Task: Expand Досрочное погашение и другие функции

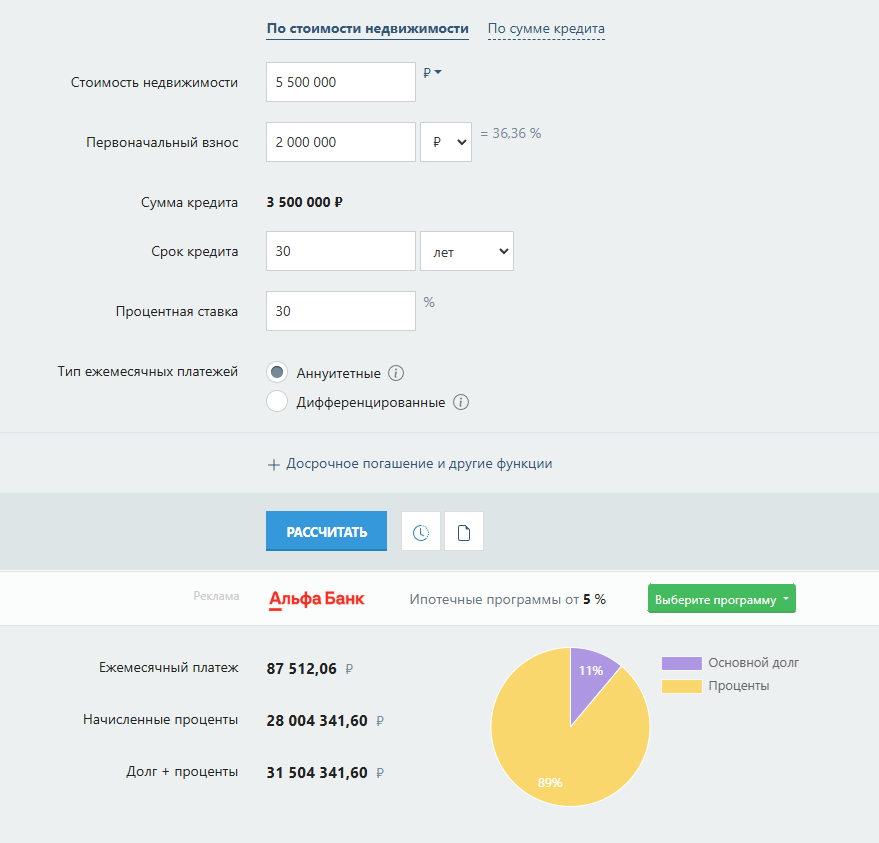Action: [x=410, y=464]
